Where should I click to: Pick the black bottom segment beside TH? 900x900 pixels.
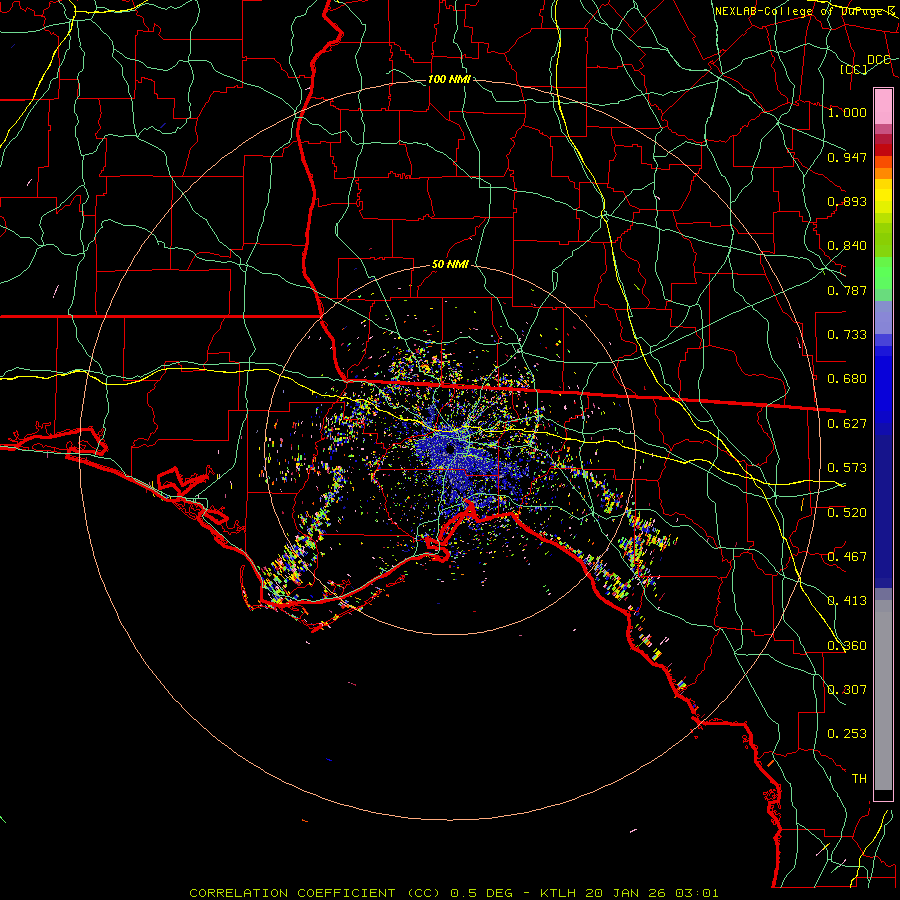(x=883, y=795)
